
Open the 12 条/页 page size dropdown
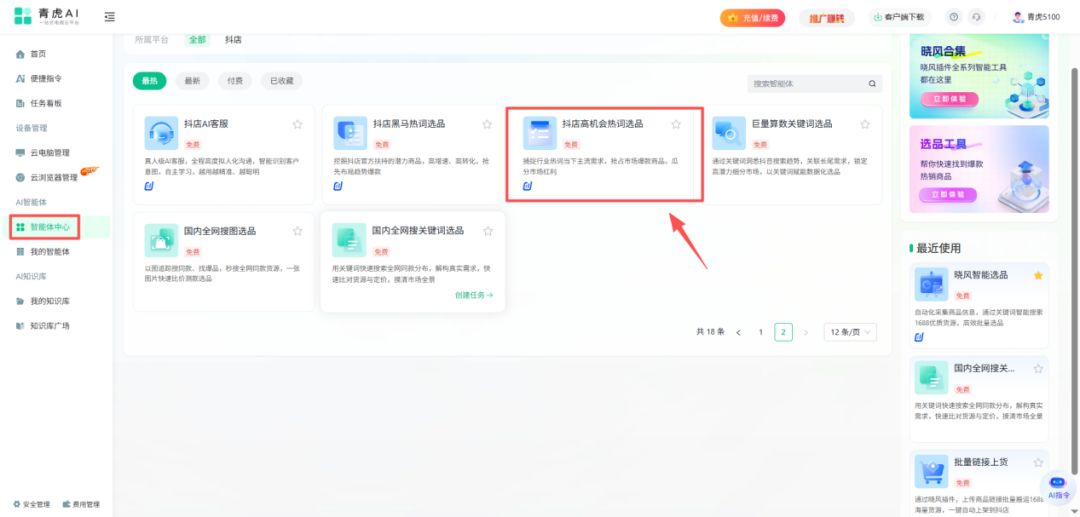(x=850, y=333)
